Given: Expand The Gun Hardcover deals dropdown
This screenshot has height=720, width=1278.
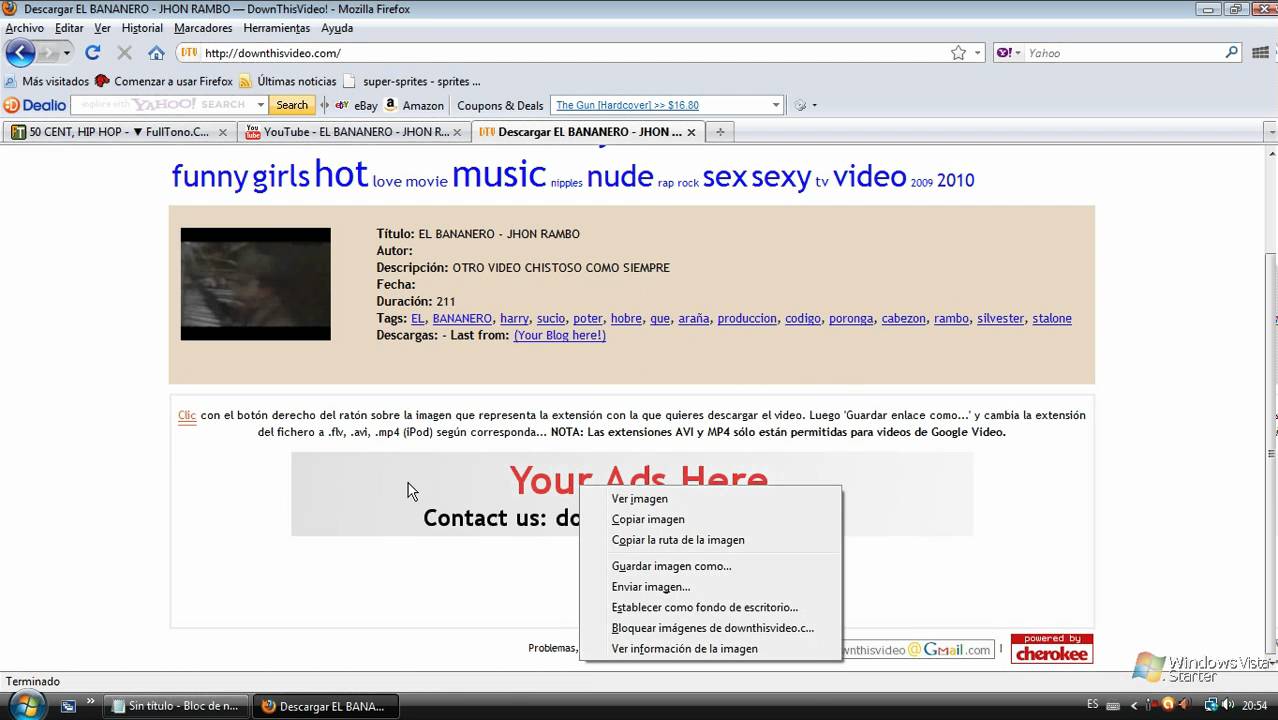Looking at the screenshot, I should (775, 105).
